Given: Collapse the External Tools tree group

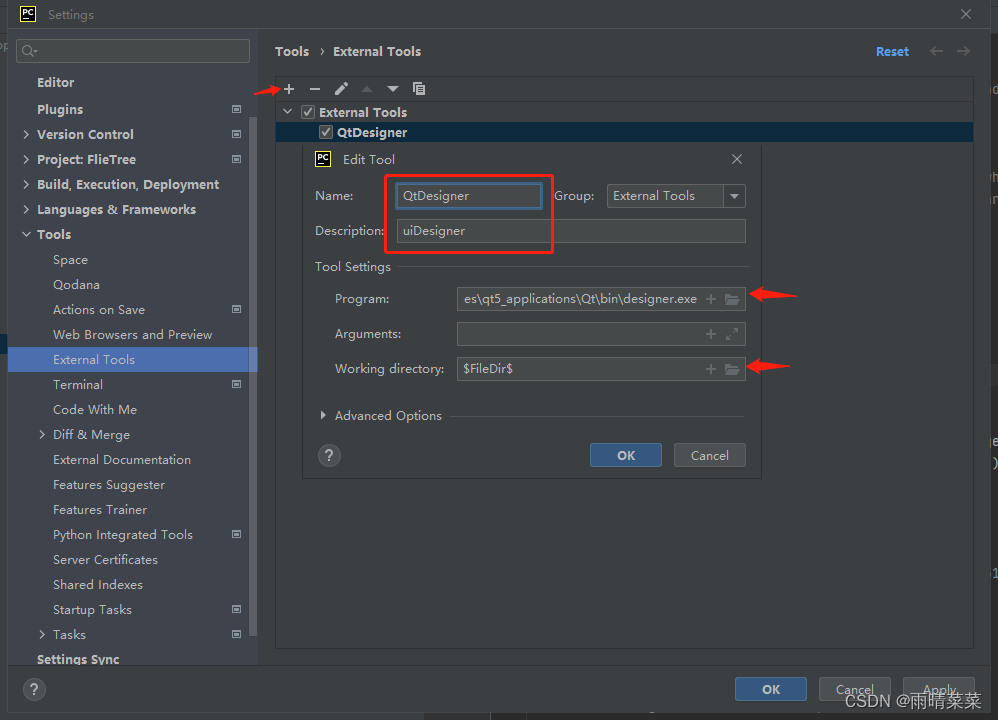Looking at the screenshot, I should 288,112.
